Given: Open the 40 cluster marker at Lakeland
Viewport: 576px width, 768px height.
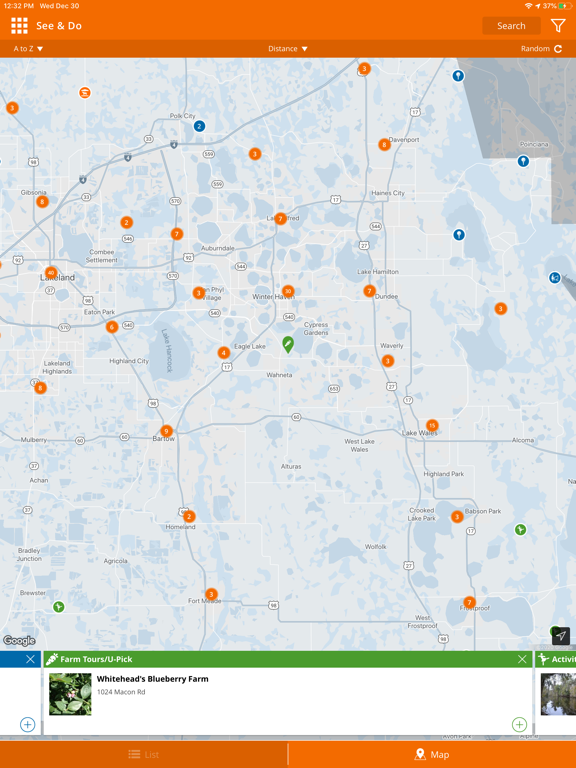Looking at the screenshot, I should (51, 273).
